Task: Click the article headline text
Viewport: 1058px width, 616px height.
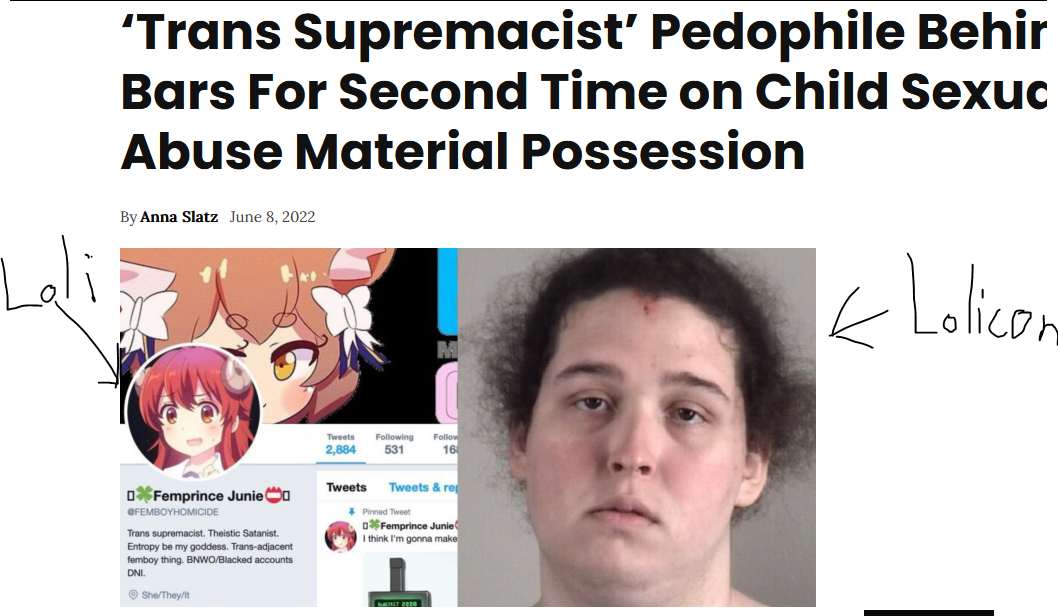Action: pyautogui.click(x=584, y=91)
